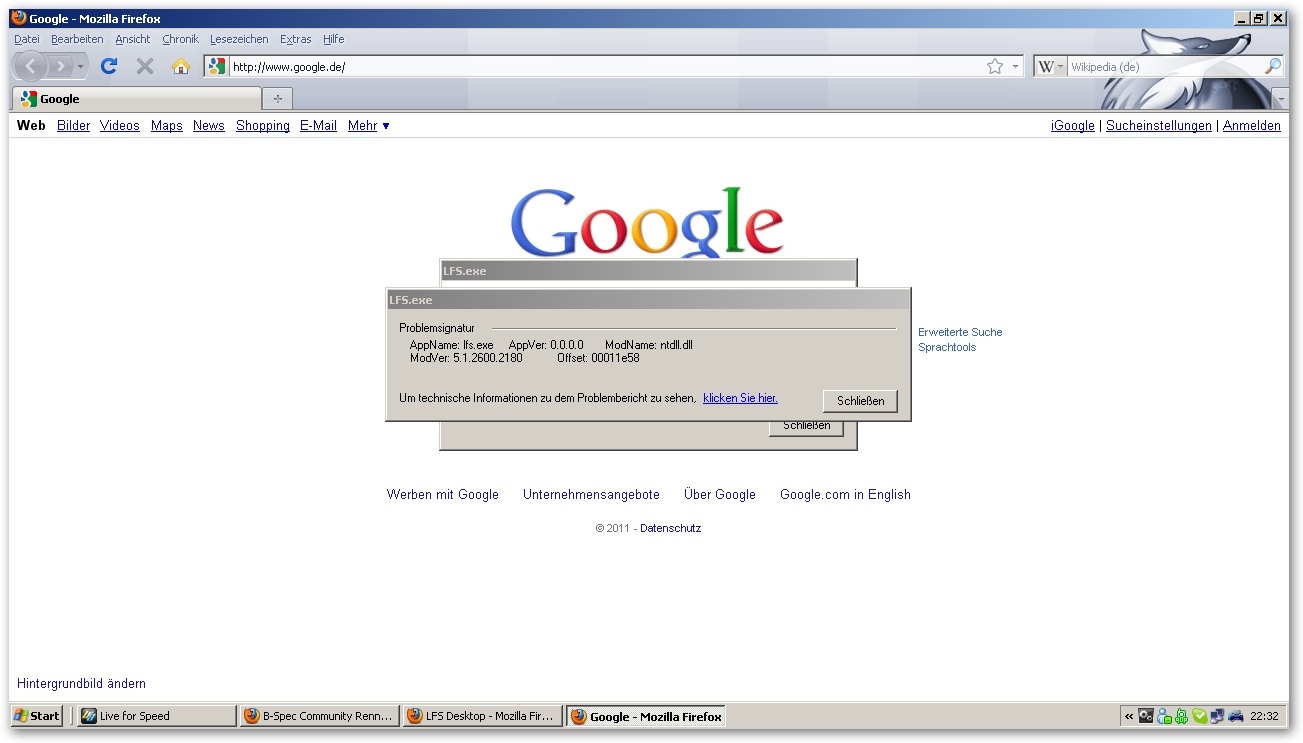Open the network connection tray icon
Viewport: 1303px width, 743px height.
click(x=1217, y=716)
